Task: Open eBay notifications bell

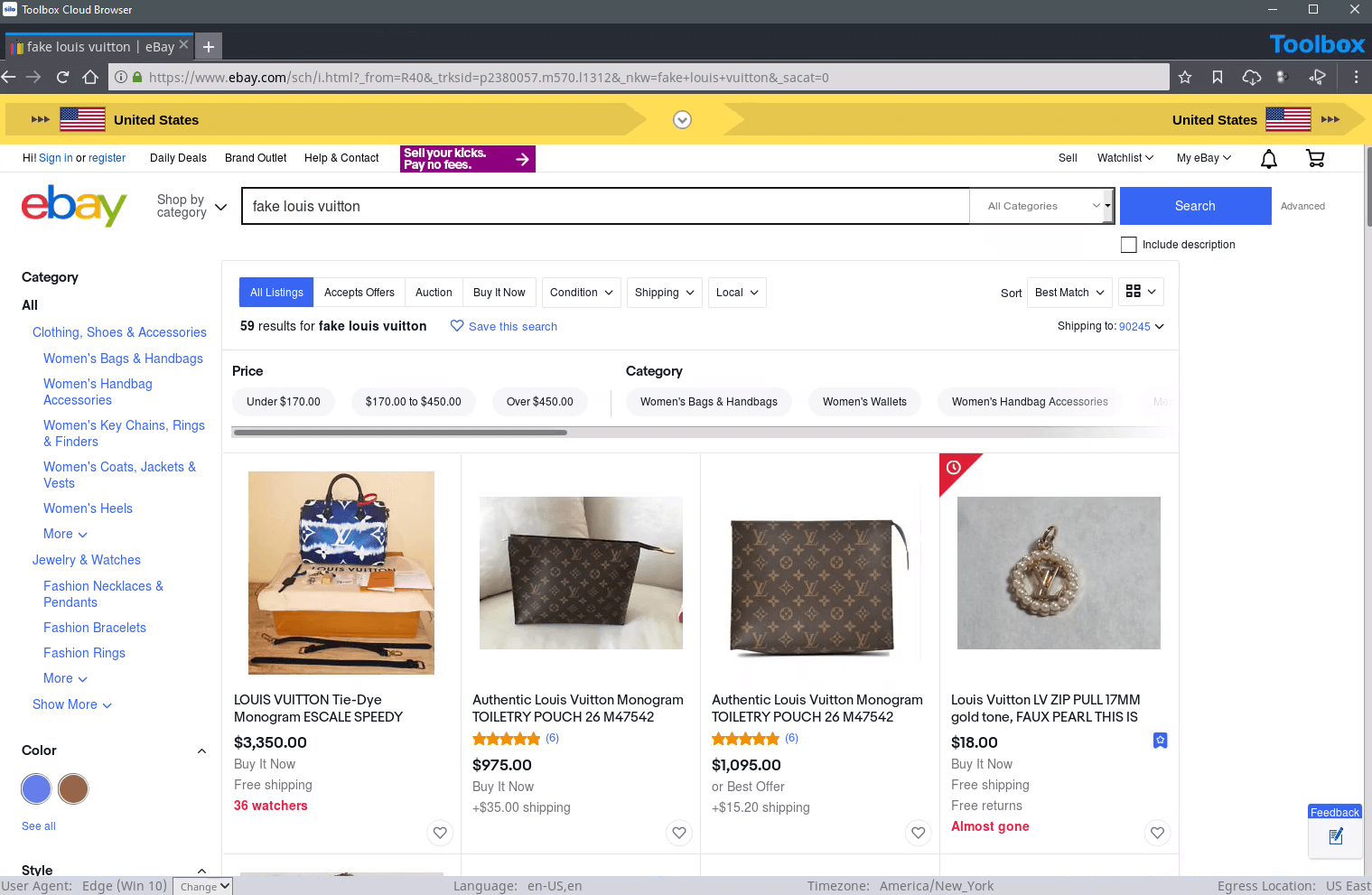Action: 1269,159
